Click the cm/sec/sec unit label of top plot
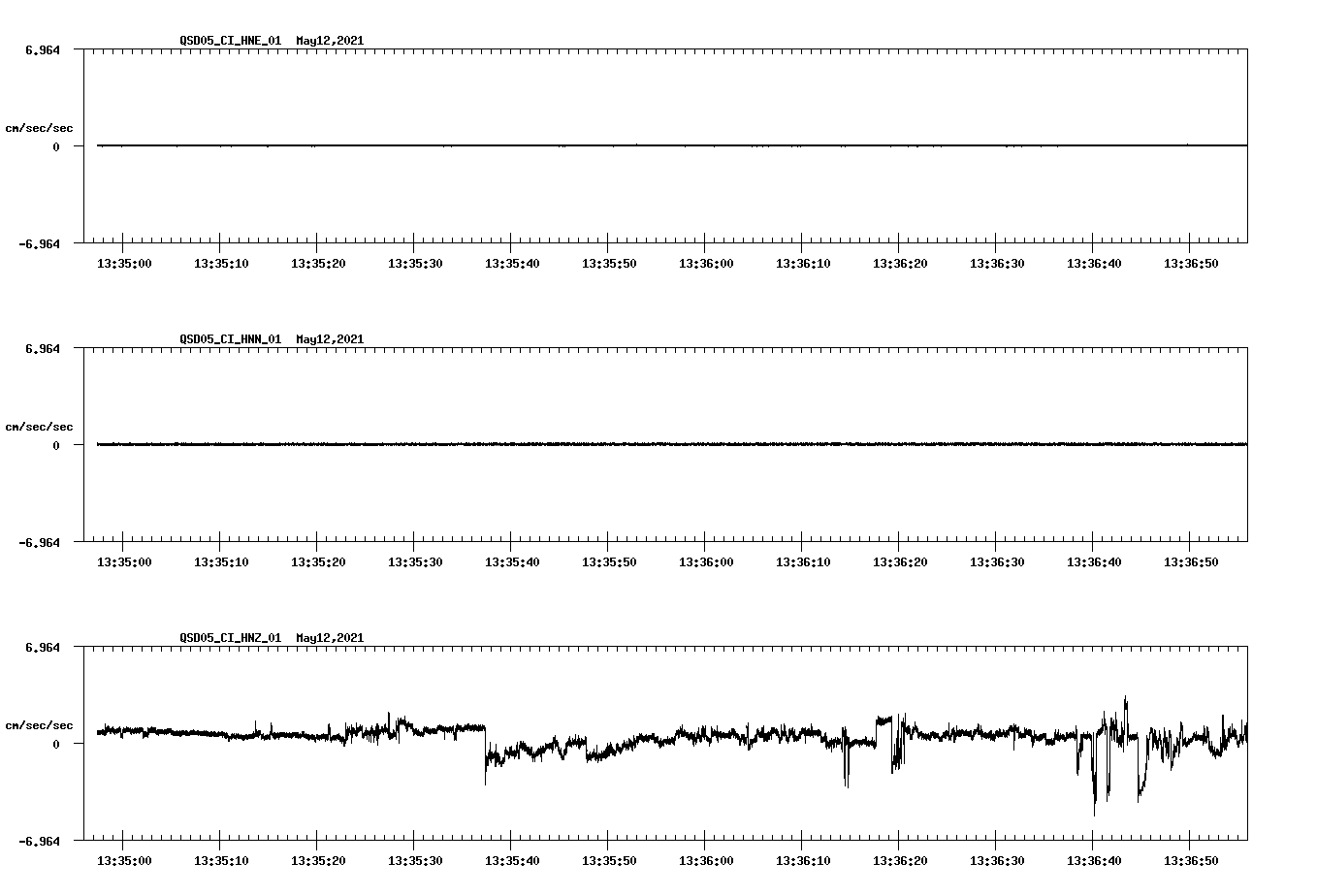The image size is (1317, 896). [39, 127]
